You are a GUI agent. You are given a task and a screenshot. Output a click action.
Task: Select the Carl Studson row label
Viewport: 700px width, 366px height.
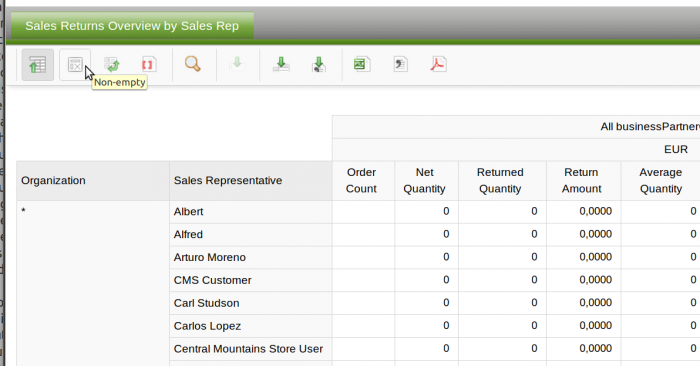point(206,303)
